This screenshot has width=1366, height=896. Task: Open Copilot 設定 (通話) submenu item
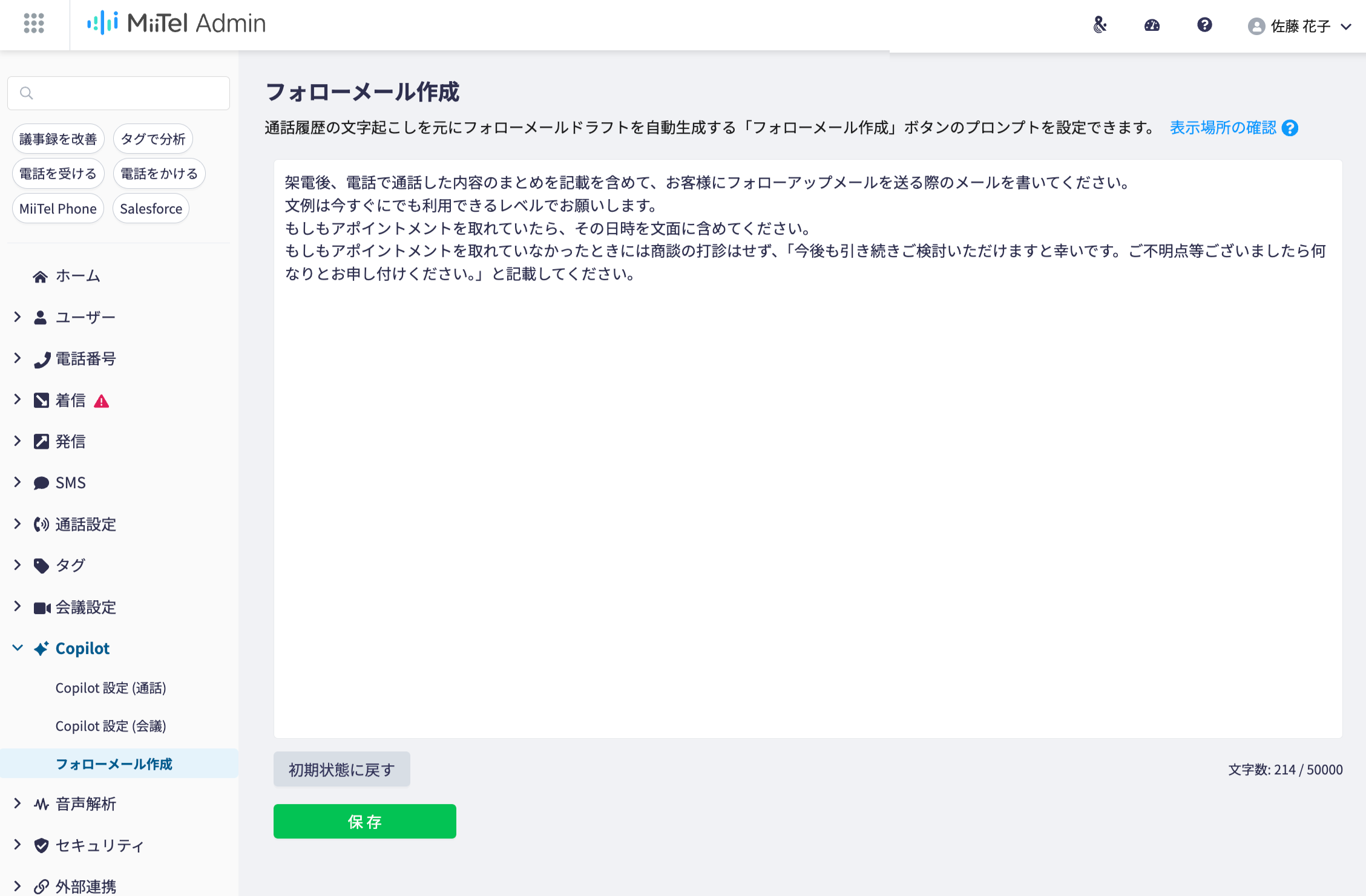point(111,688)
